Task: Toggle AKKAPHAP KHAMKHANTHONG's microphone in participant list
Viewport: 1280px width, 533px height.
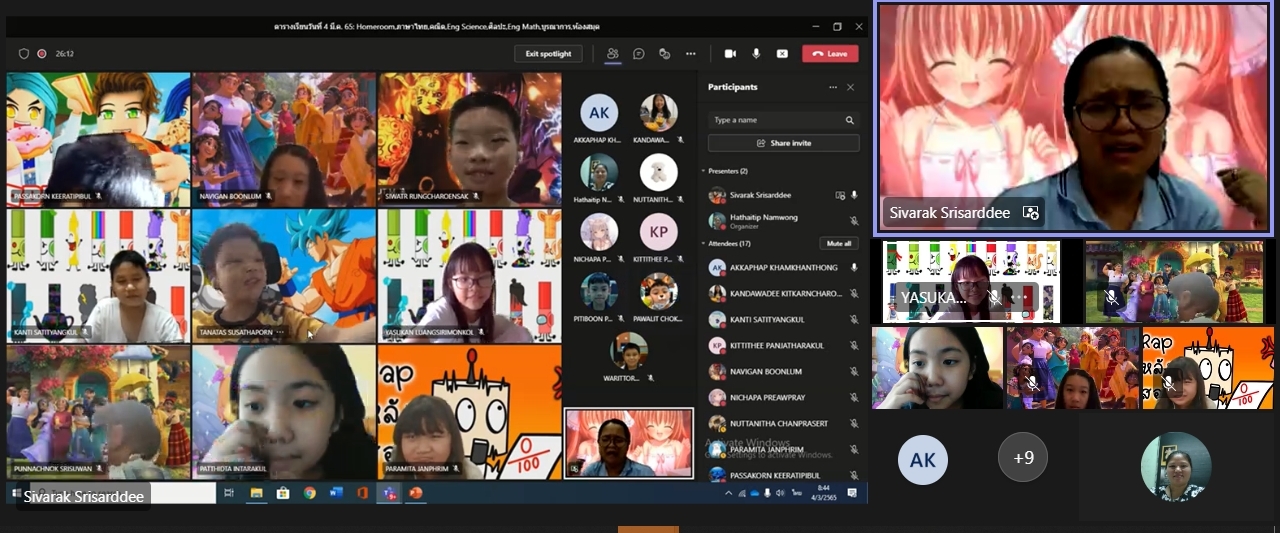Action: click(854, 268)
